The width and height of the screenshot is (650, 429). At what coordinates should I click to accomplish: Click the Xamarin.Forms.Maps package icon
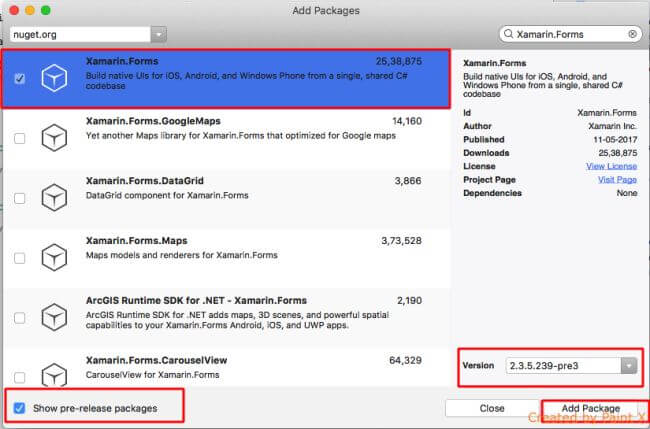point(54,257)
